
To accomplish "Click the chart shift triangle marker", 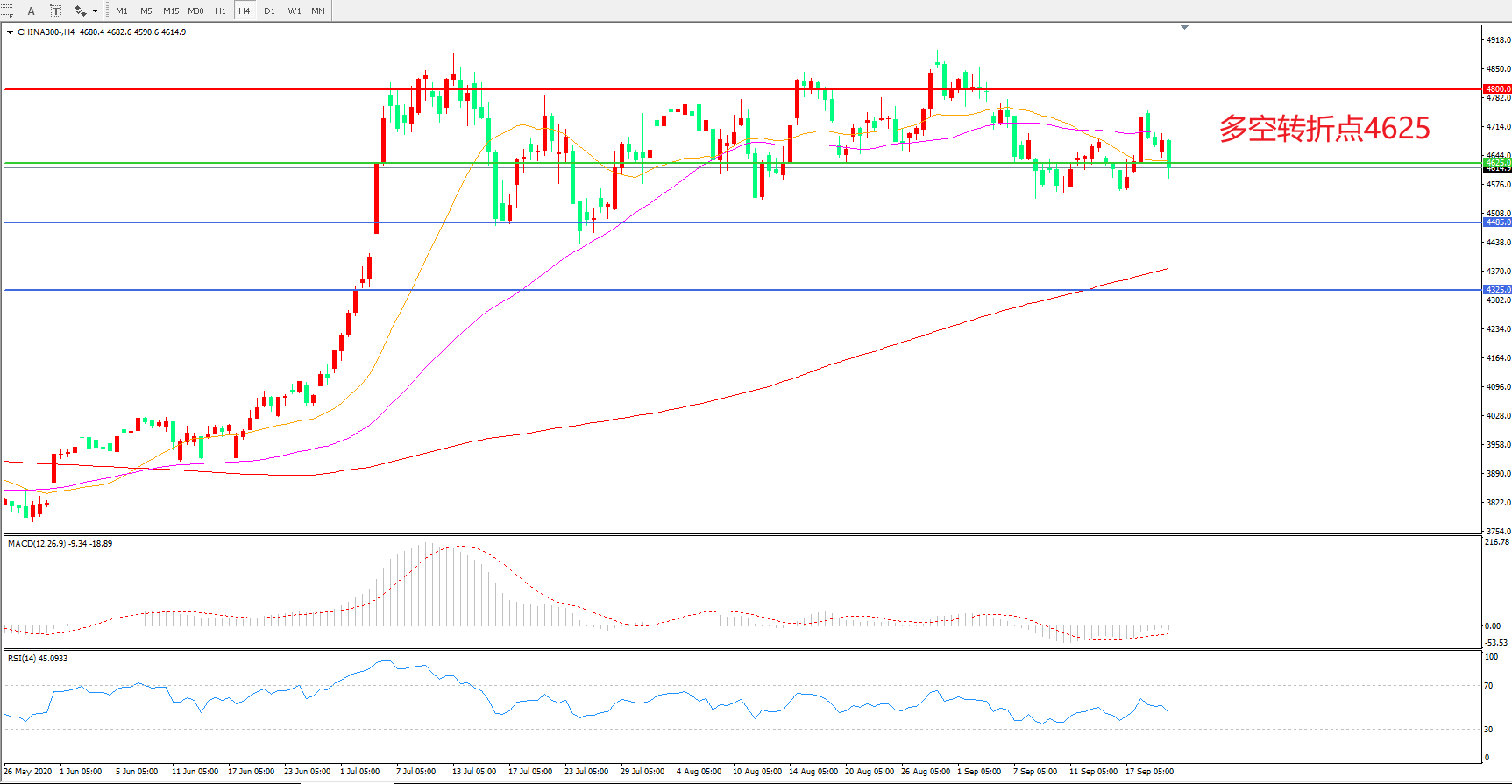I will tap(1184, 28).
